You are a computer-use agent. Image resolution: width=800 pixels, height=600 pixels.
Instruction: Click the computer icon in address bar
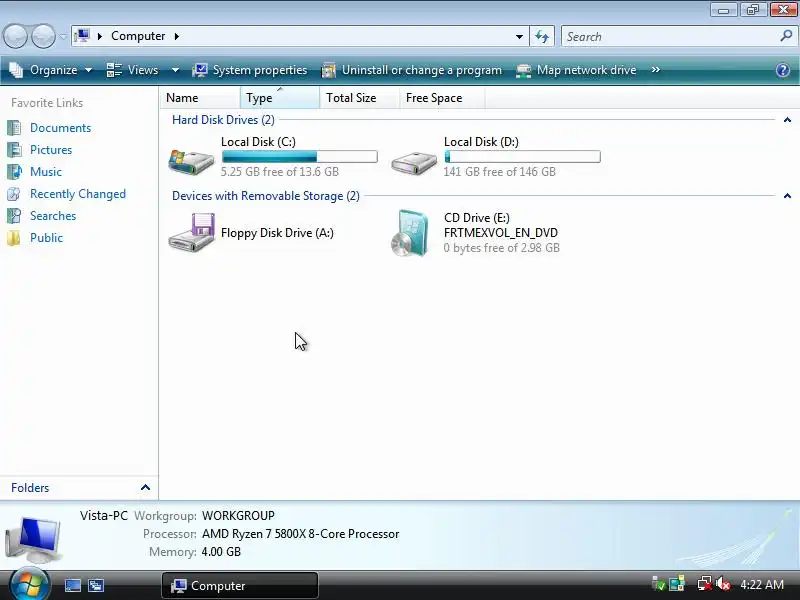coord(82,36)
